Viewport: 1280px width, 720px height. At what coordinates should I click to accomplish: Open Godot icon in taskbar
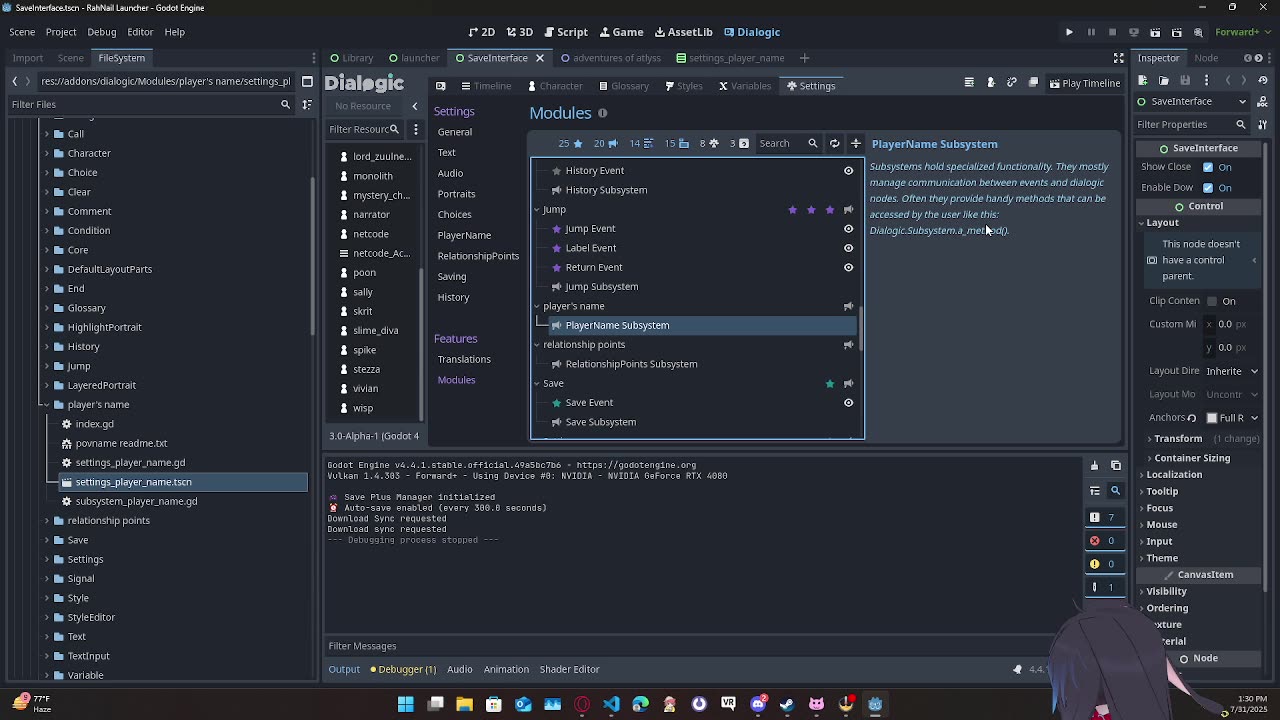click(875, 704)
